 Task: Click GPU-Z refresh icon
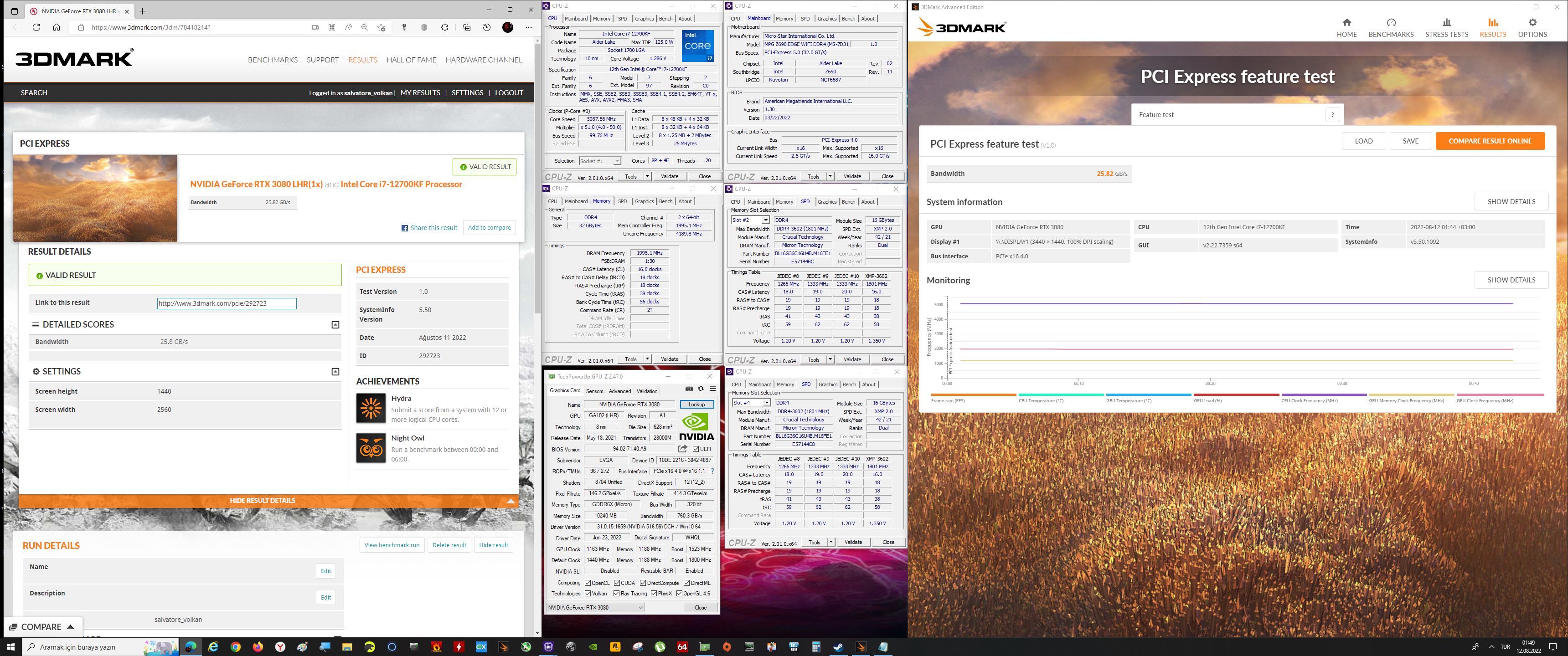click(701, 389)
